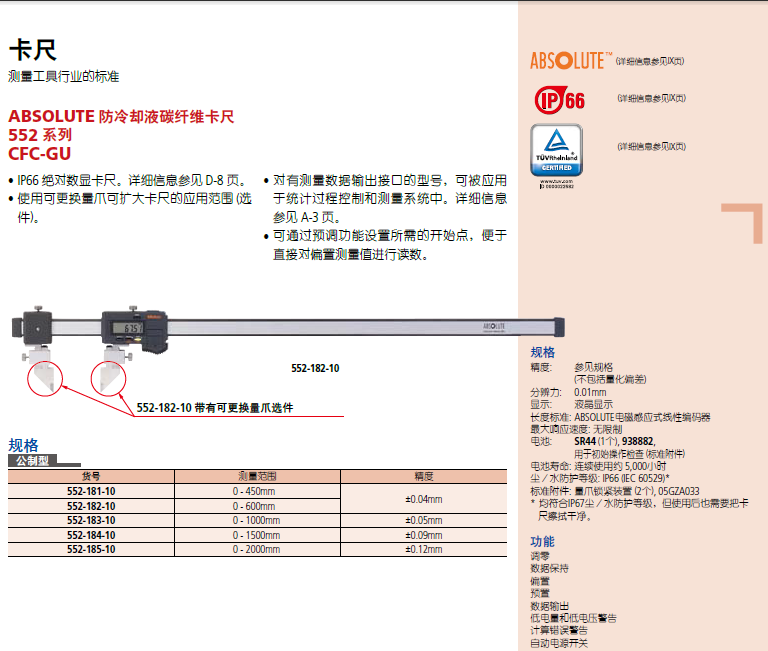The height and width of the screenshot is (651, 768).
Task: Click the ±0.04mm accuracy cell
Action: pyautogui.click(x=424, y=499)
